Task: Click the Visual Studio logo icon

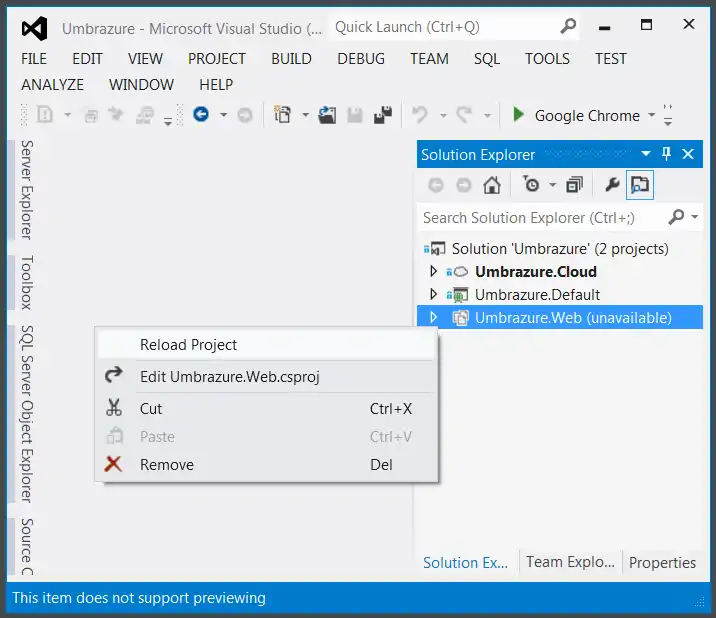Action: point(35,28)
